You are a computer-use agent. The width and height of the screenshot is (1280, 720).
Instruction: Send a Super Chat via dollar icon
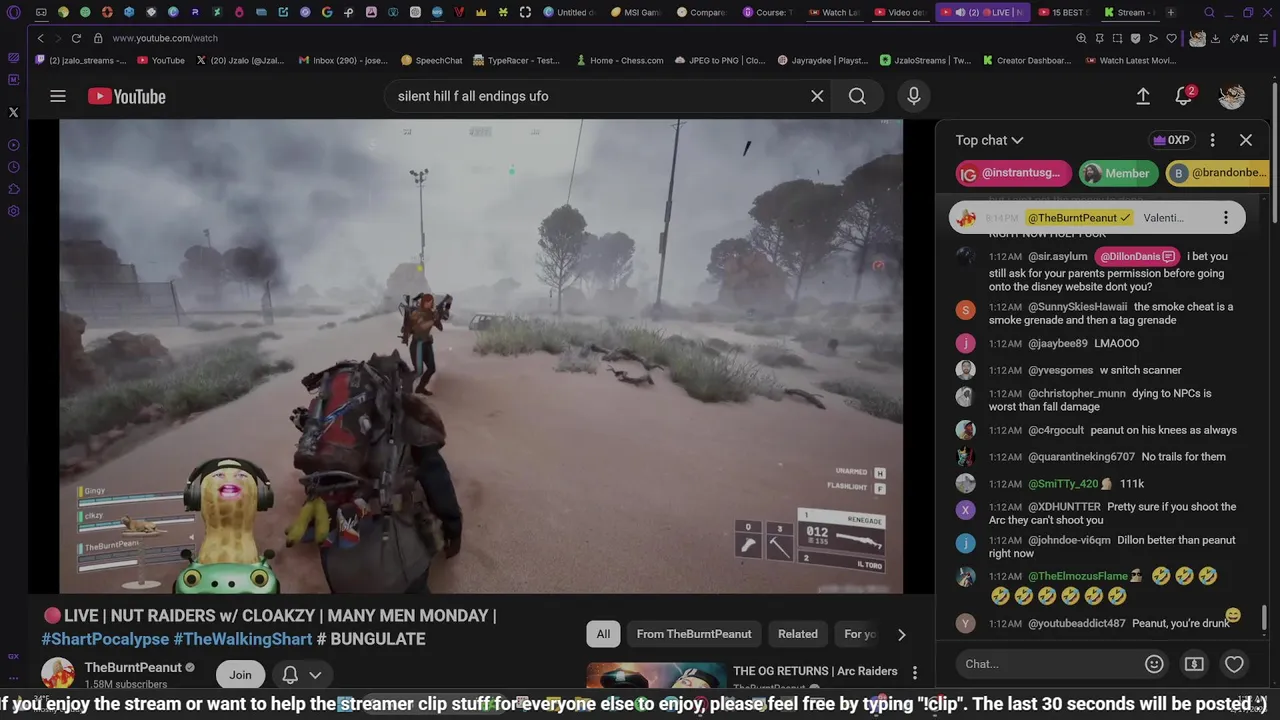coord(1194,664)
